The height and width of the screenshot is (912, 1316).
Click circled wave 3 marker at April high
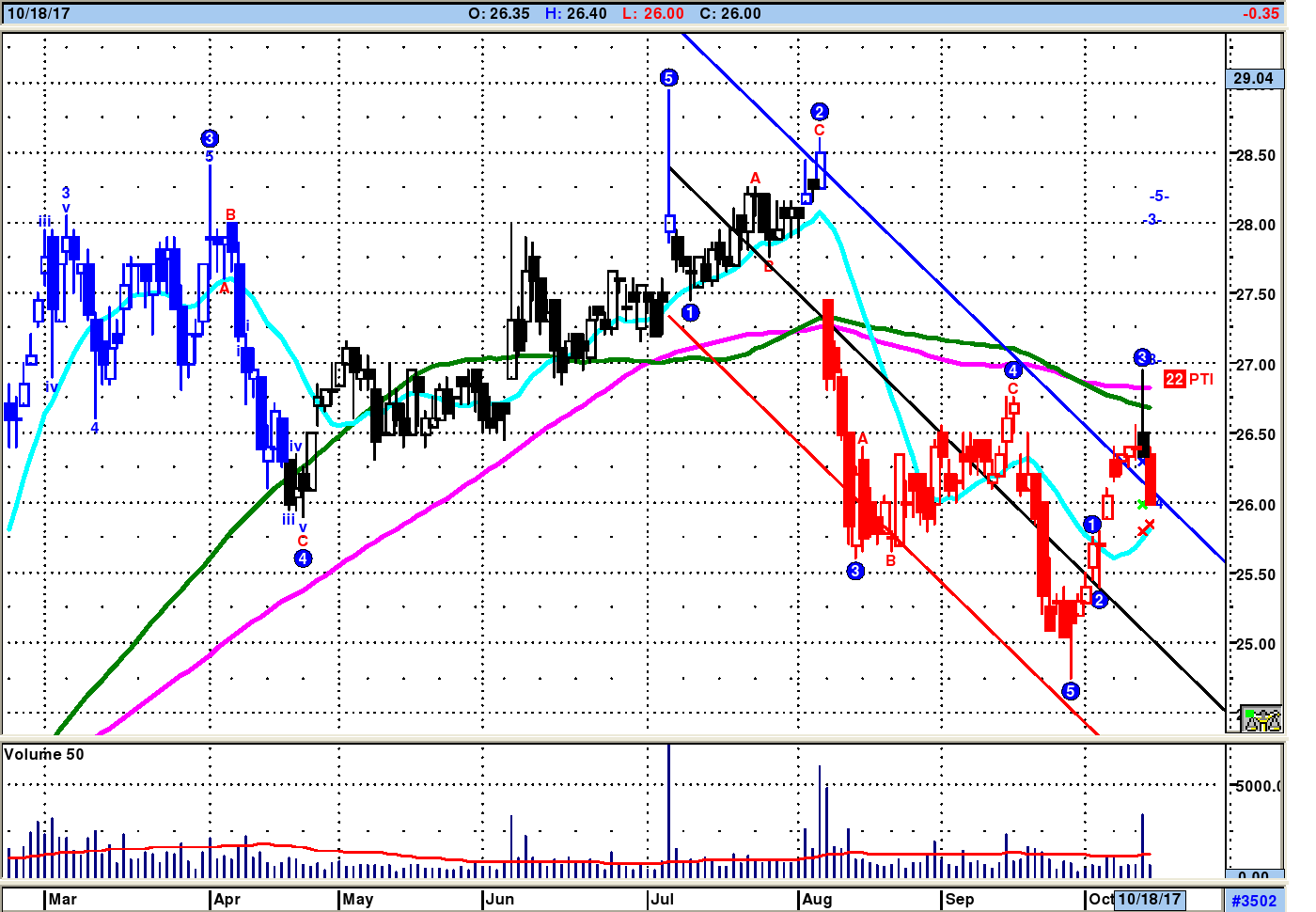(x=210, y=139)
